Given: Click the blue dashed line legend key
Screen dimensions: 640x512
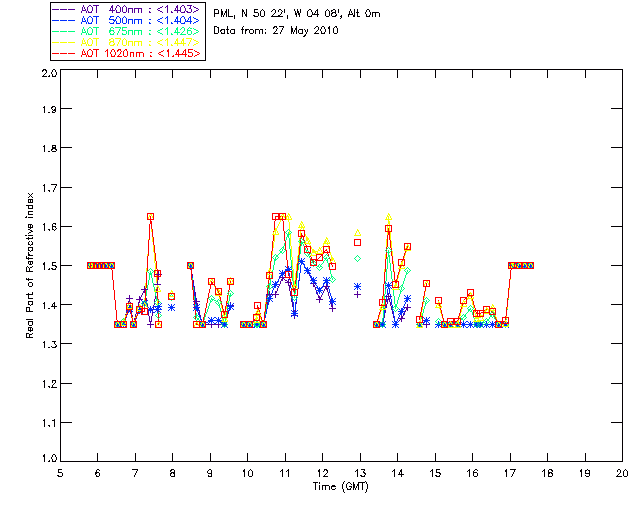Looking at the screenshot, I should pyautogui.click(x=64, y=20).
